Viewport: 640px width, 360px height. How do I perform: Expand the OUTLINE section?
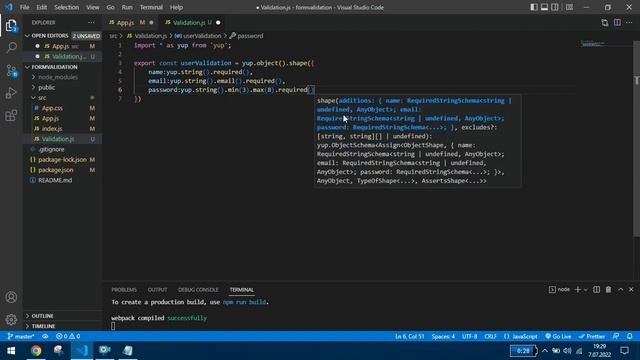click(x=62, y=316)
